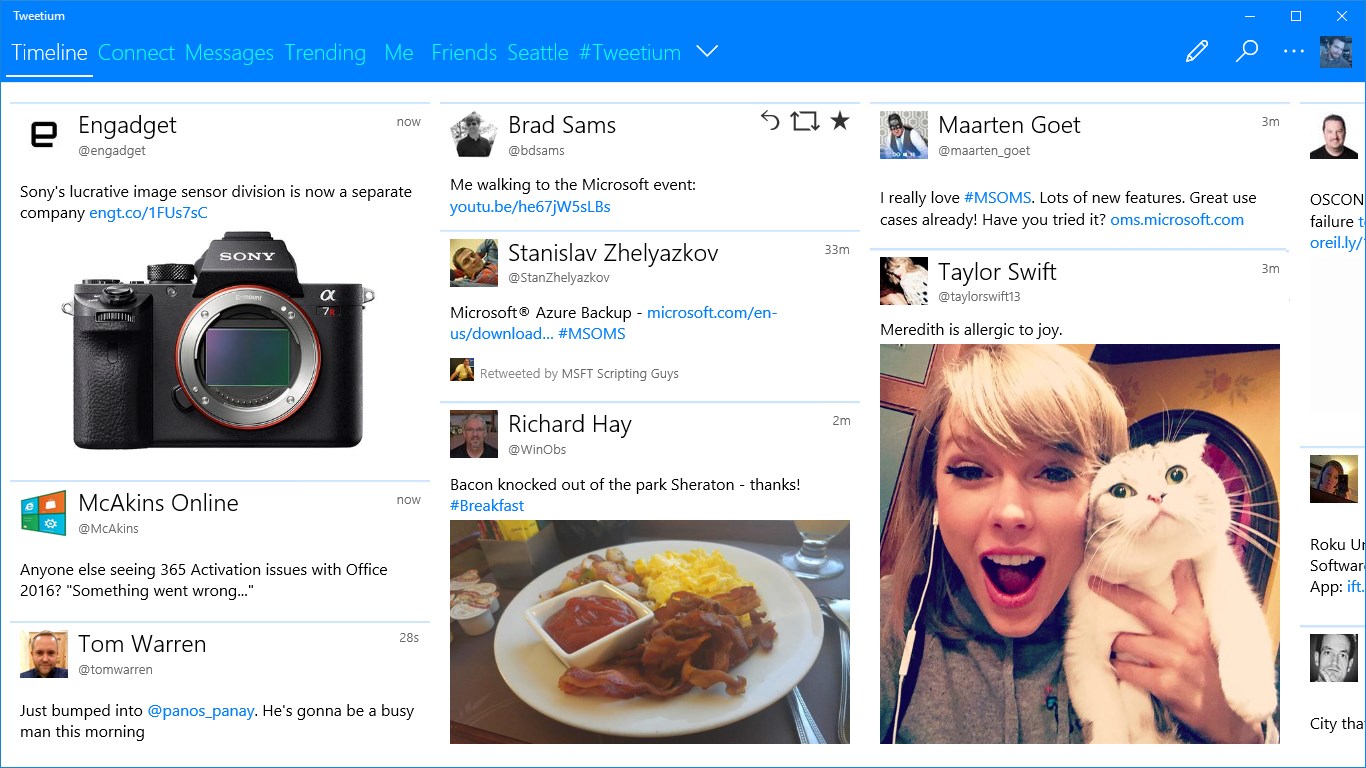Open Taylor Swift's cat selfie photo

tap(1079, 543)
